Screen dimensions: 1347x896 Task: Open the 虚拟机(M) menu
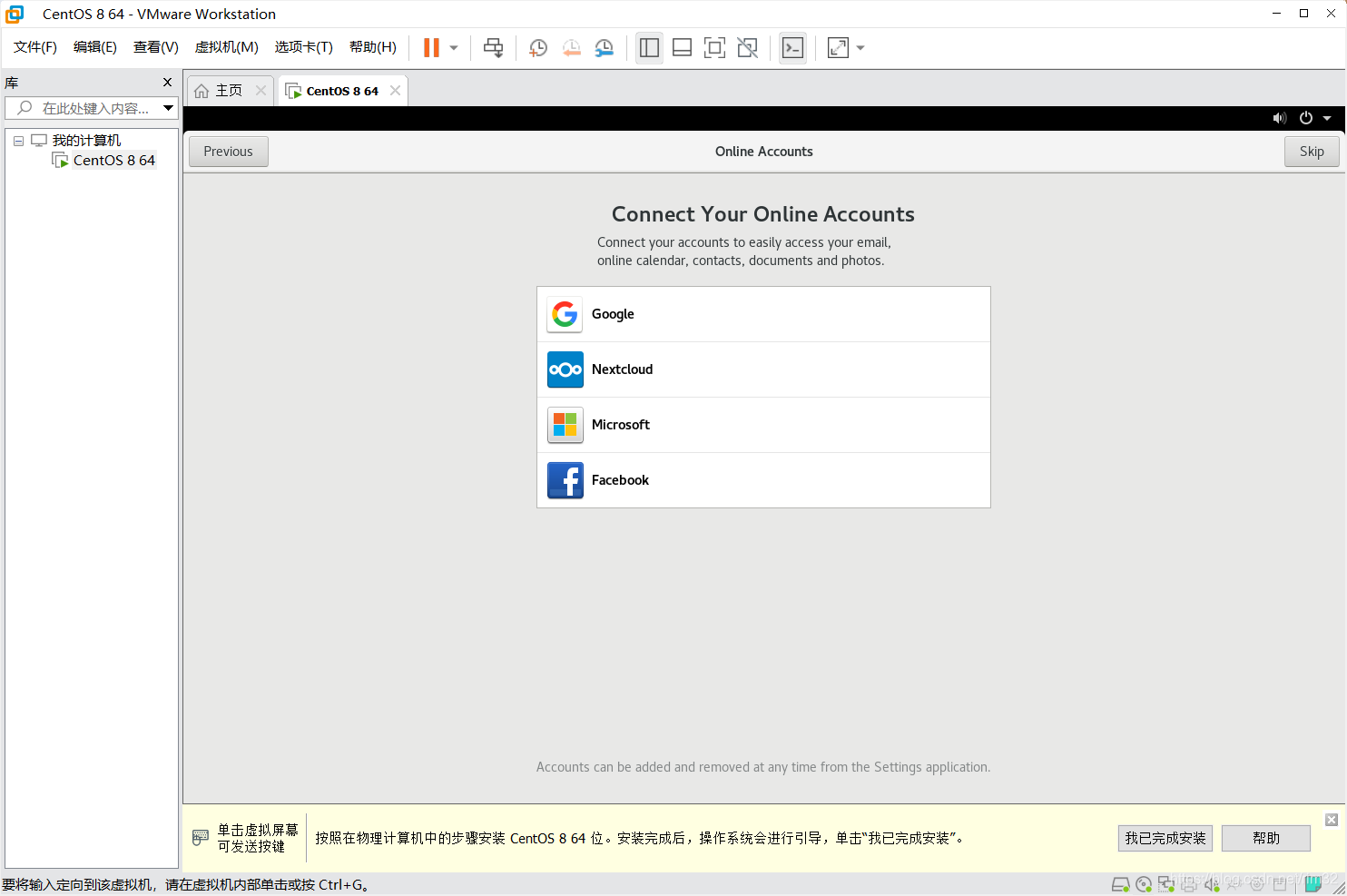(x=227, y=47)
